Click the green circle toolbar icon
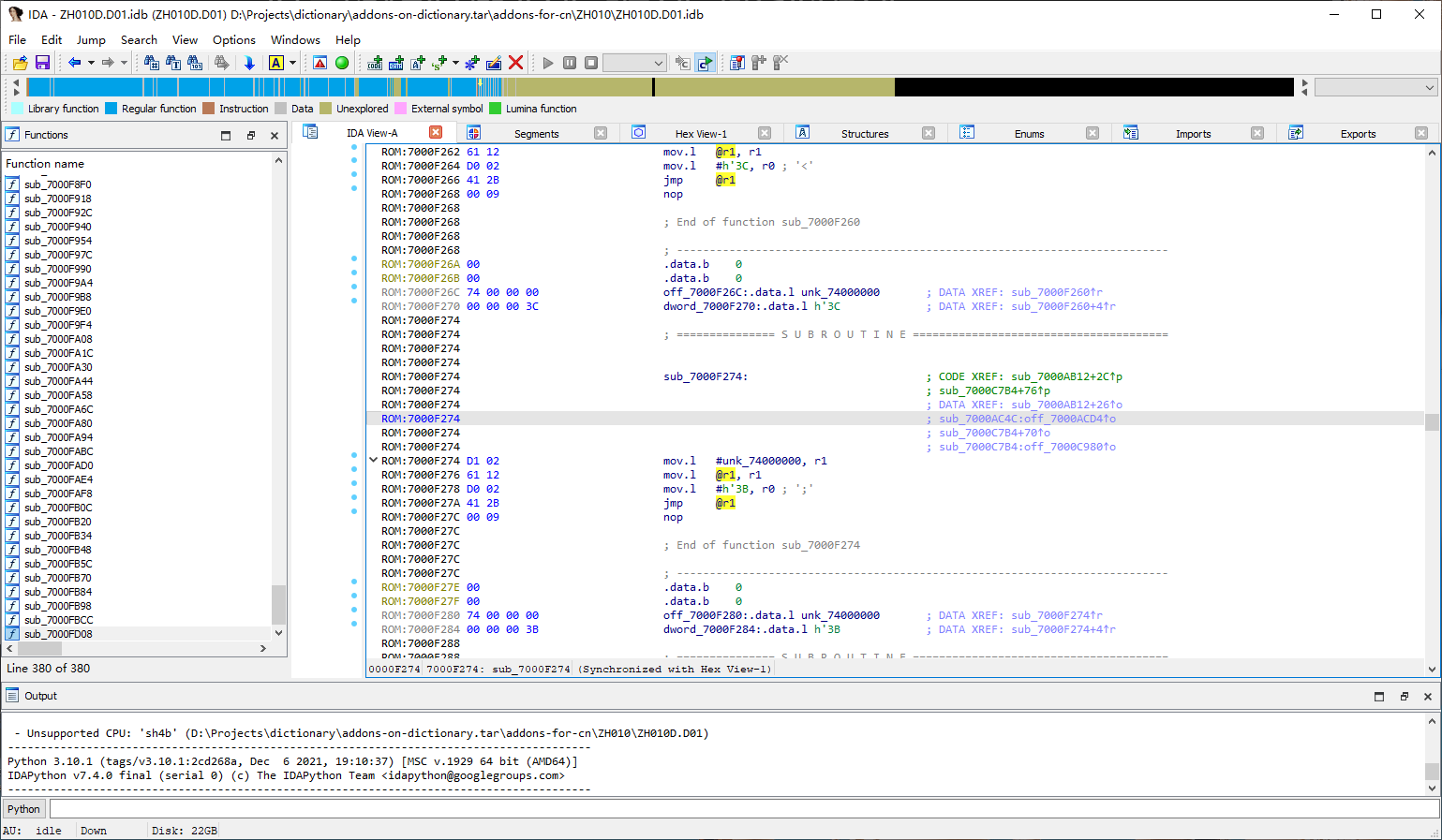The height and width of the screenshot is (840, 1442). pyautogui.click(x=342, y=63)
